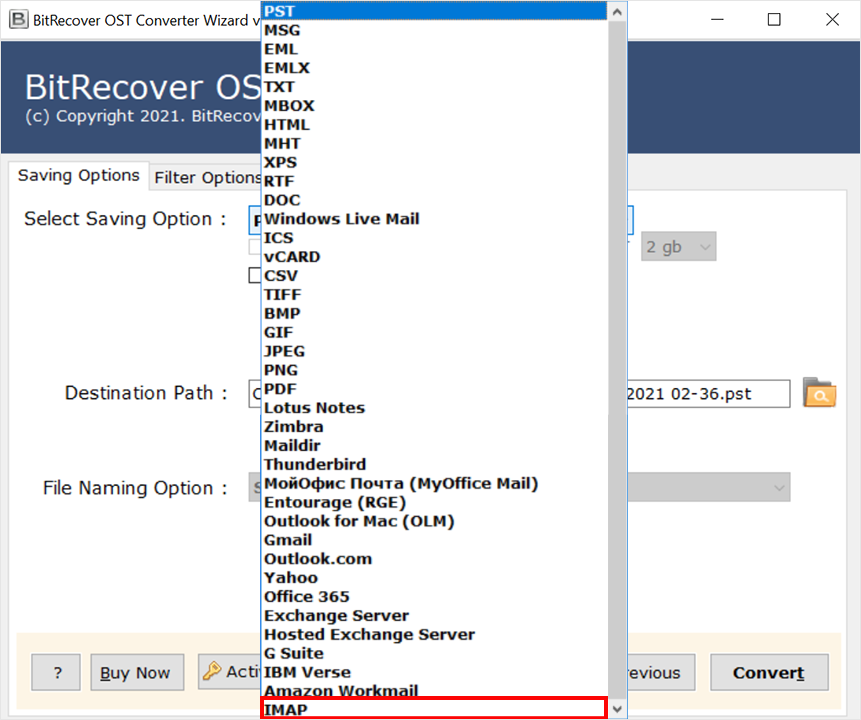Select EMLX saving option
This screenshot has height=720, width=861.
point(434,68)
